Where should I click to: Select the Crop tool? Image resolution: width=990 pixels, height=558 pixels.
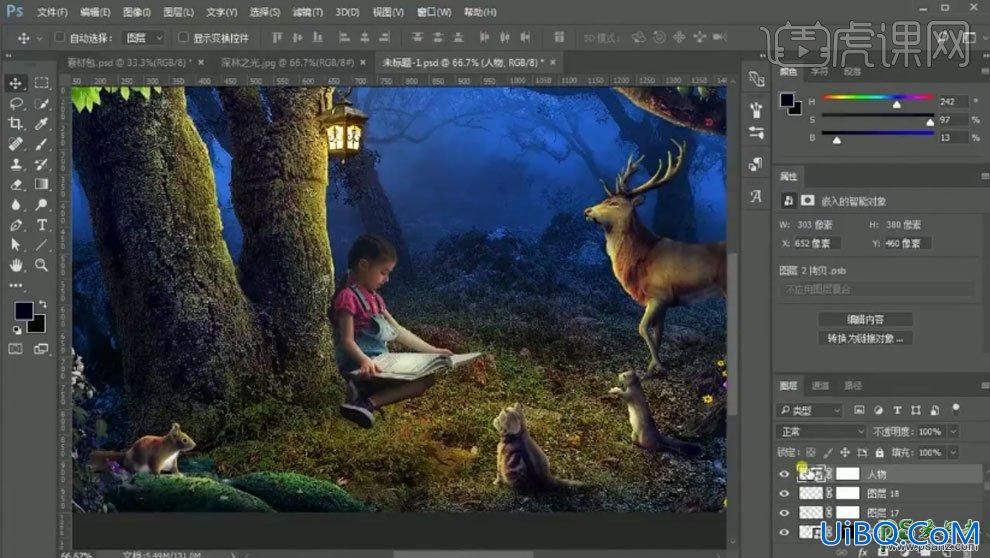click(x=16, y=124)
